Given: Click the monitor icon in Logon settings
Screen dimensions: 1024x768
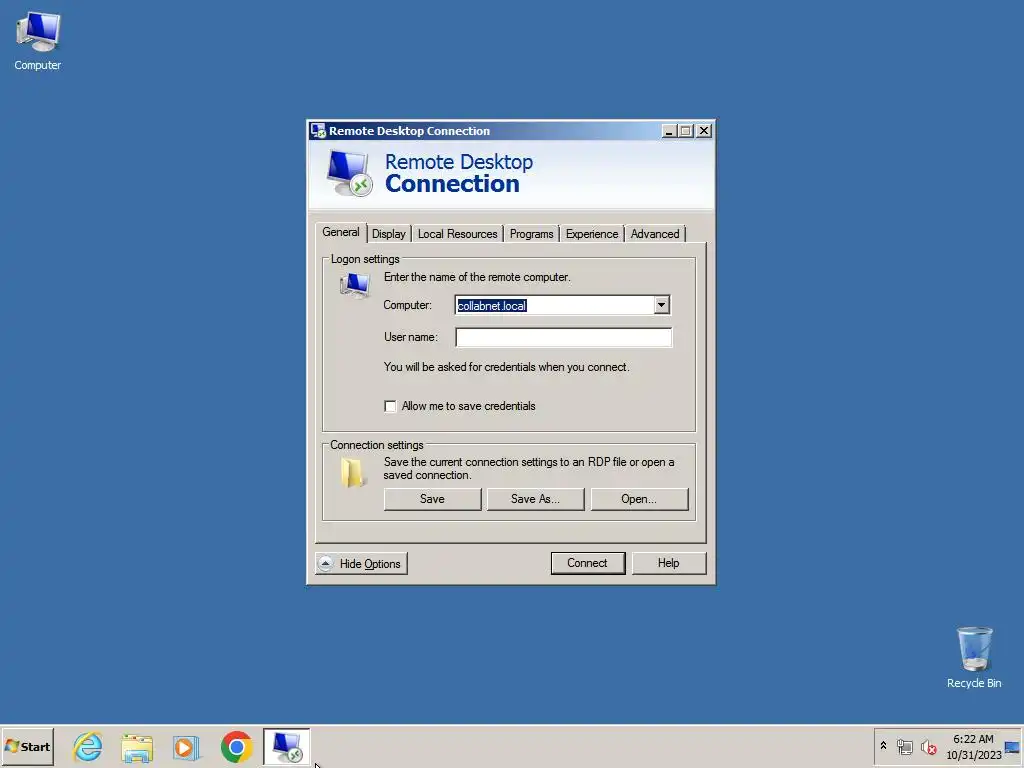Looking at the screenshot, I should 355,285.
